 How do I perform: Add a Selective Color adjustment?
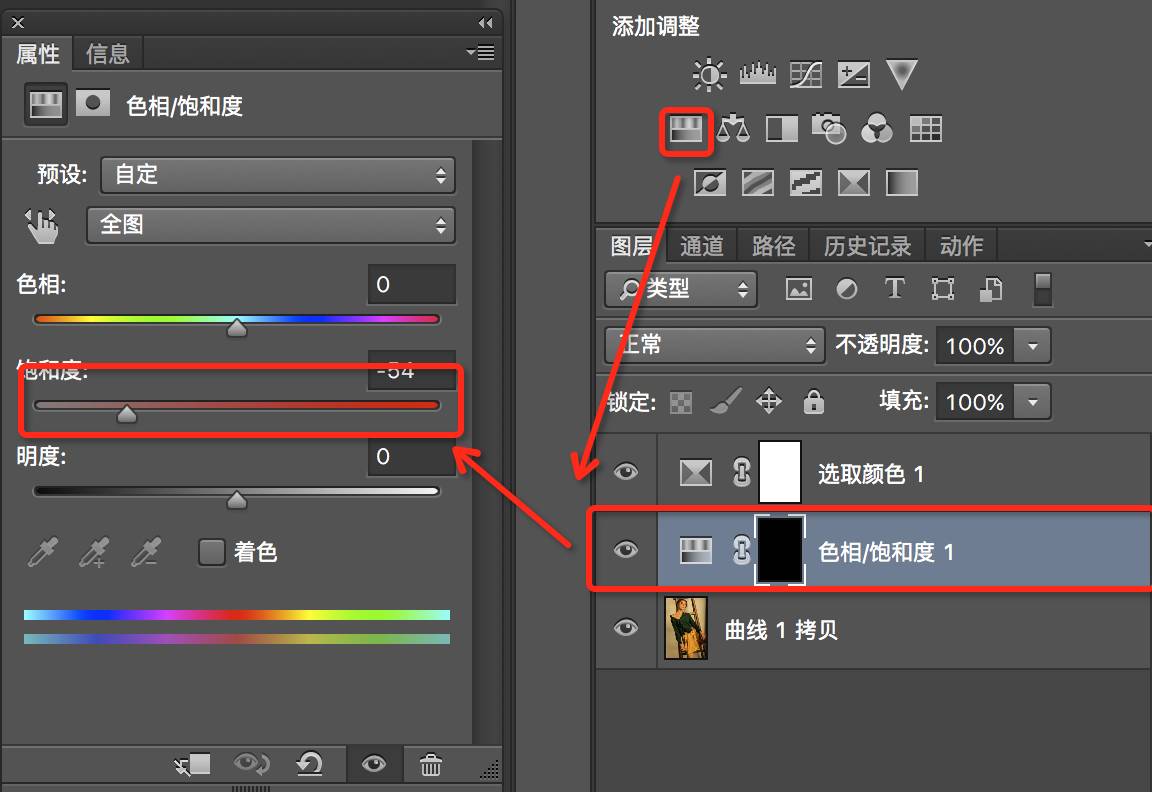(x=854, y=183)
